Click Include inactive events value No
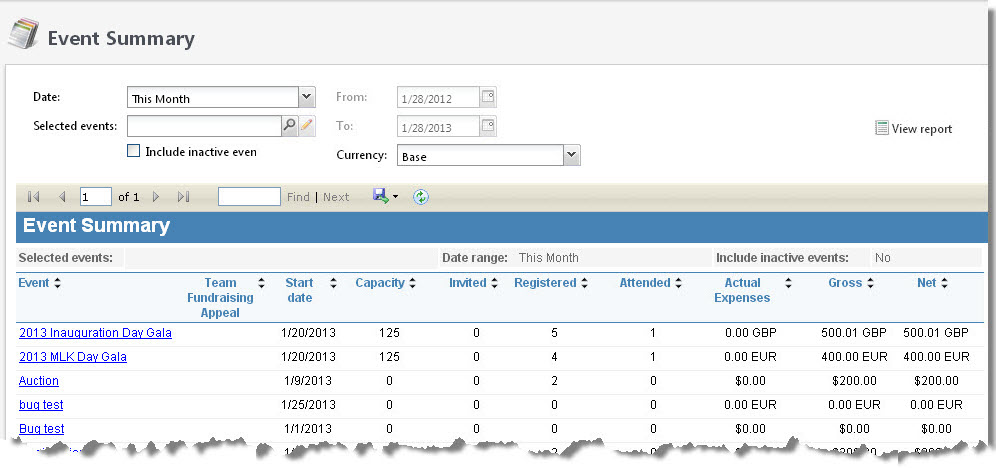Viewport: 996px width, 468px height. 883,258
